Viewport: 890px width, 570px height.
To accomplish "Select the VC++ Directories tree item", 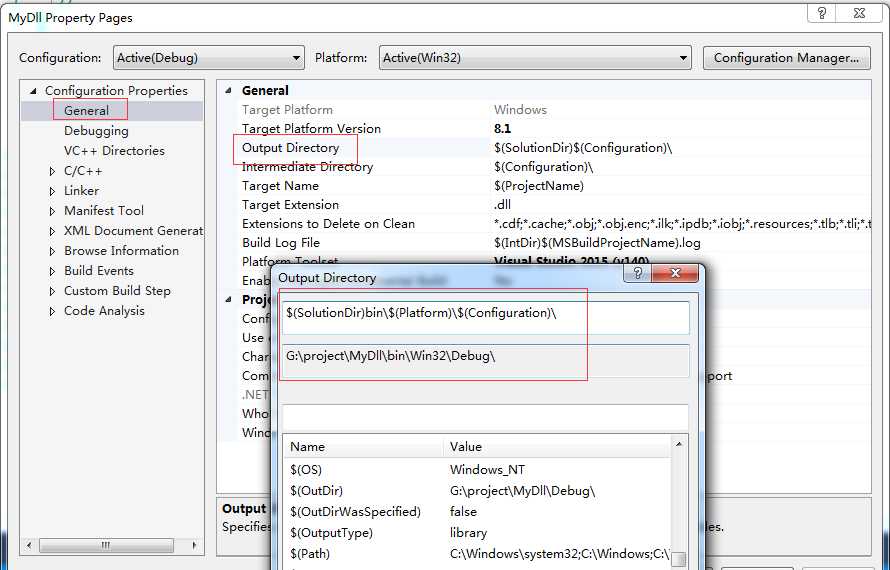I will pos(114,150).
